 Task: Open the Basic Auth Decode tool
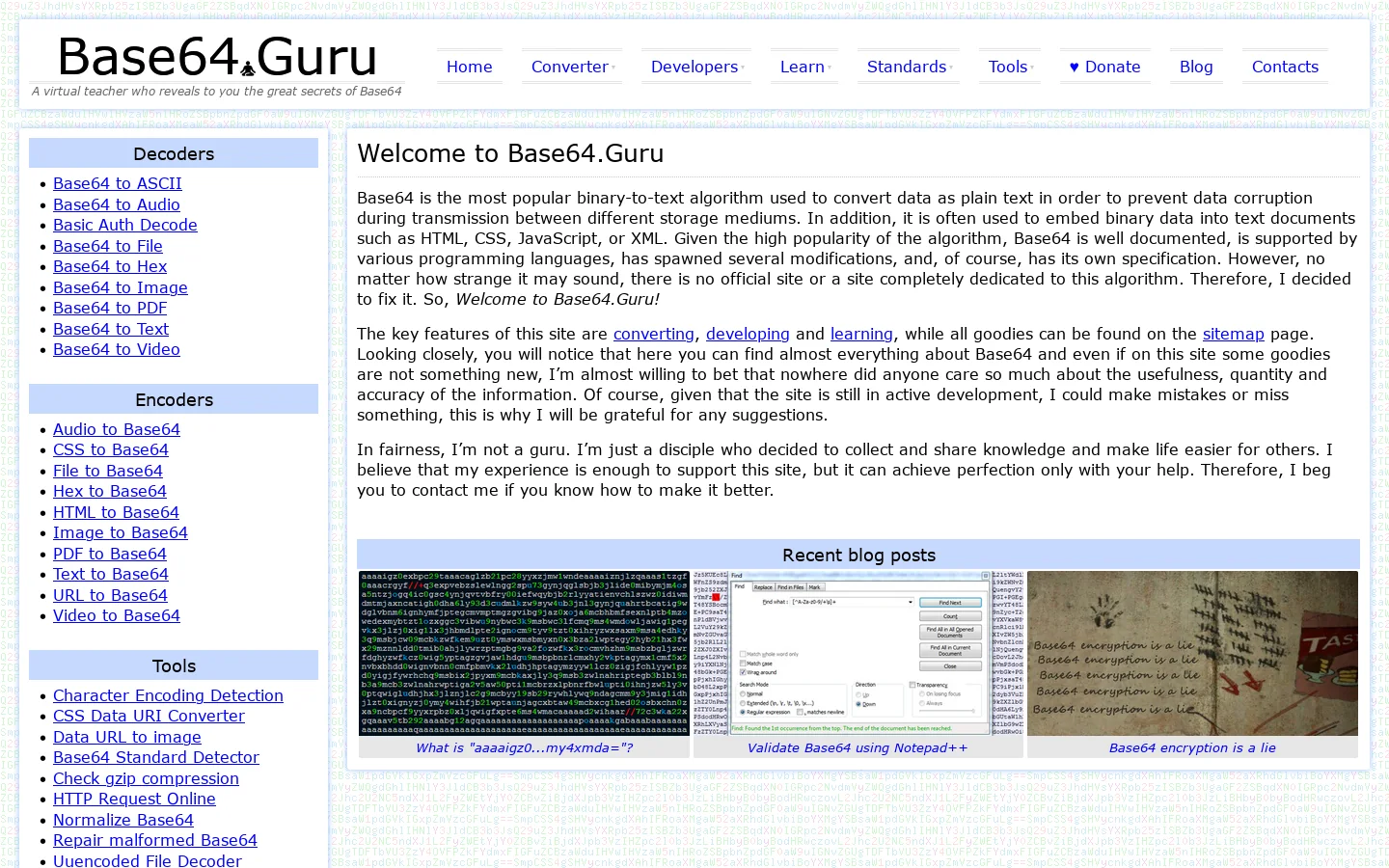click(x=125, y=225)
